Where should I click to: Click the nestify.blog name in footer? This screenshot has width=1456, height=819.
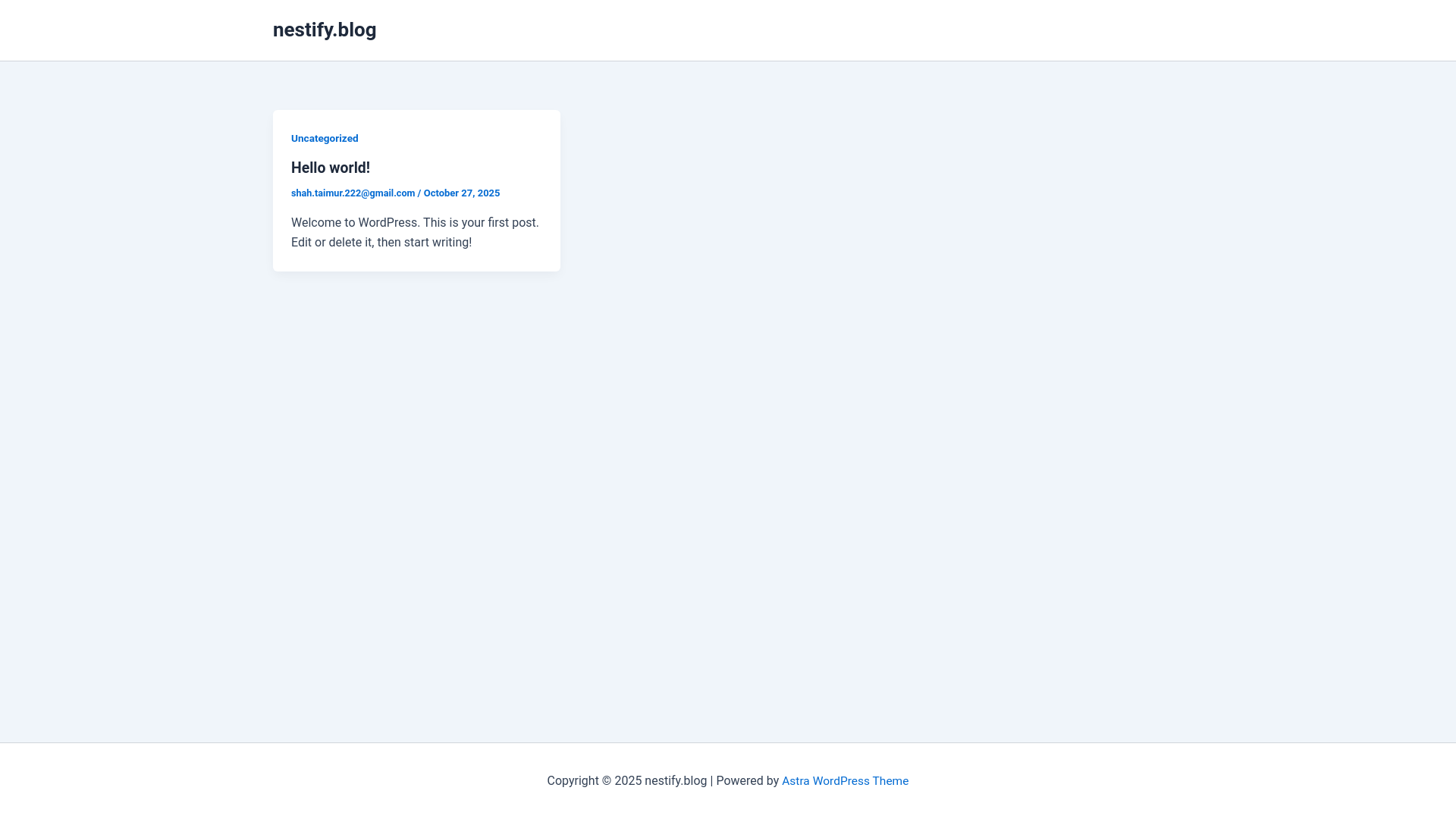pos(675,781)
